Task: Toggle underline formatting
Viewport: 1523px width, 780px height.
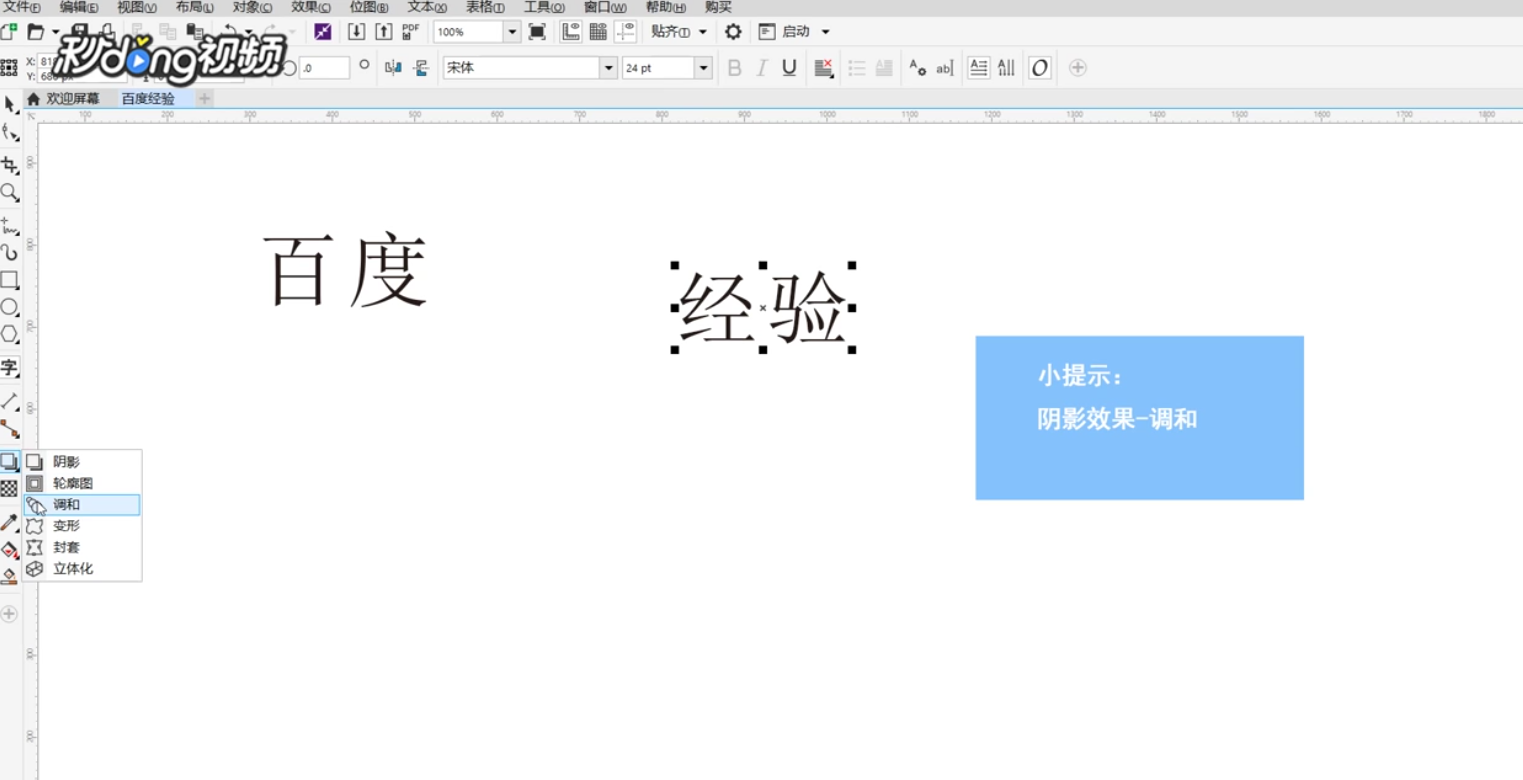Action: 789,68
